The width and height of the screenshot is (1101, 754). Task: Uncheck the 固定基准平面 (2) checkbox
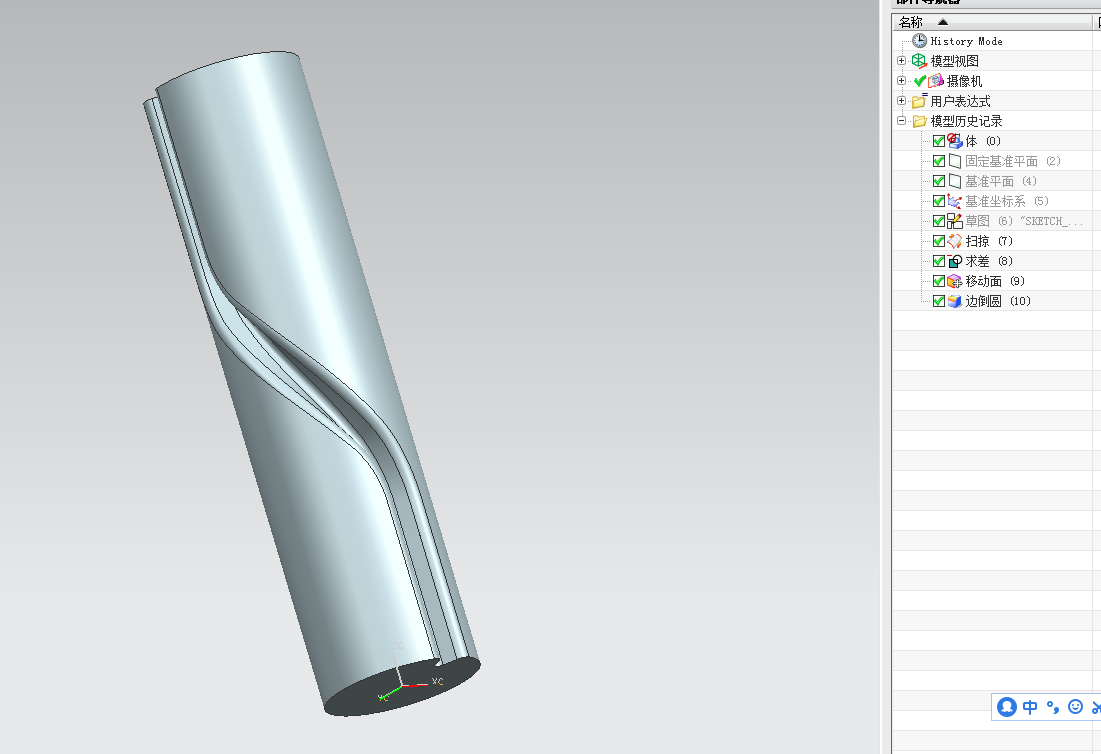(x=939, y=161)
